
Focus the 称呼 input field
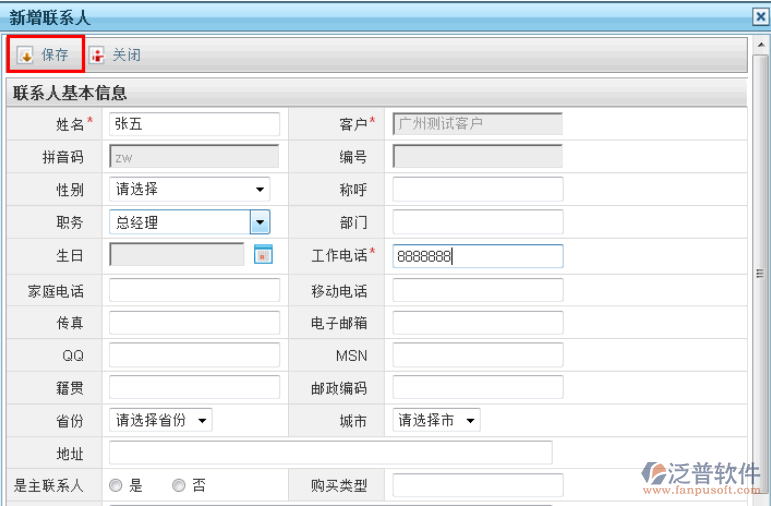pyautogui.click(x=477, y=189)
